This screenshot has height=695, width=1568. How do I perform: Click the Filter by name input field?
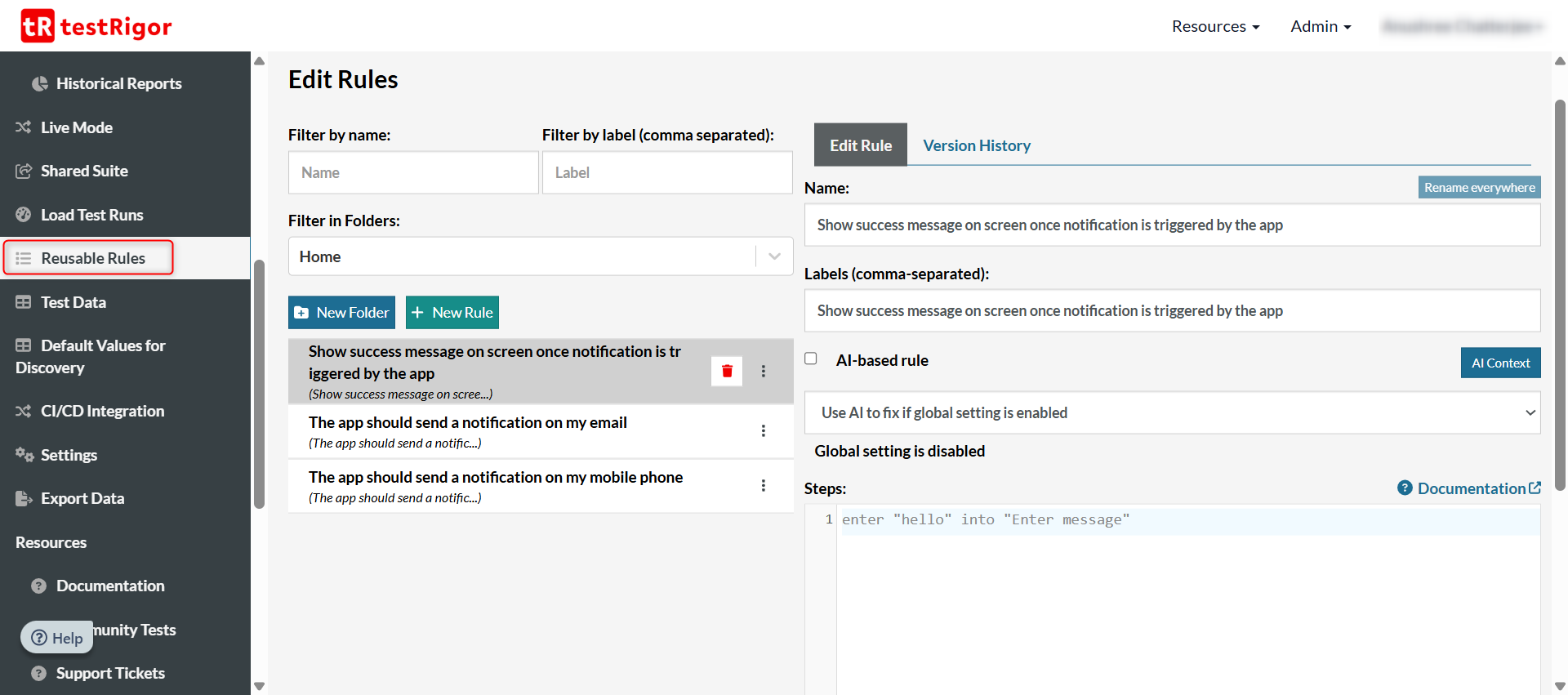[x=413, y=173]
